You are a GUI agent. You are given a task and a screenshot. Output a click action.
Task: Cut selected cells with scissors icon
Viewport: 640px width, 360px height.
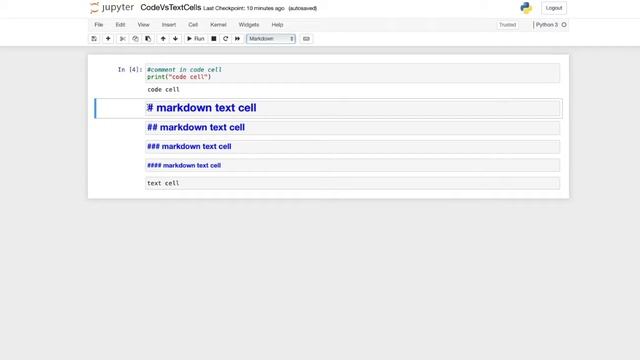coord(122,39)
